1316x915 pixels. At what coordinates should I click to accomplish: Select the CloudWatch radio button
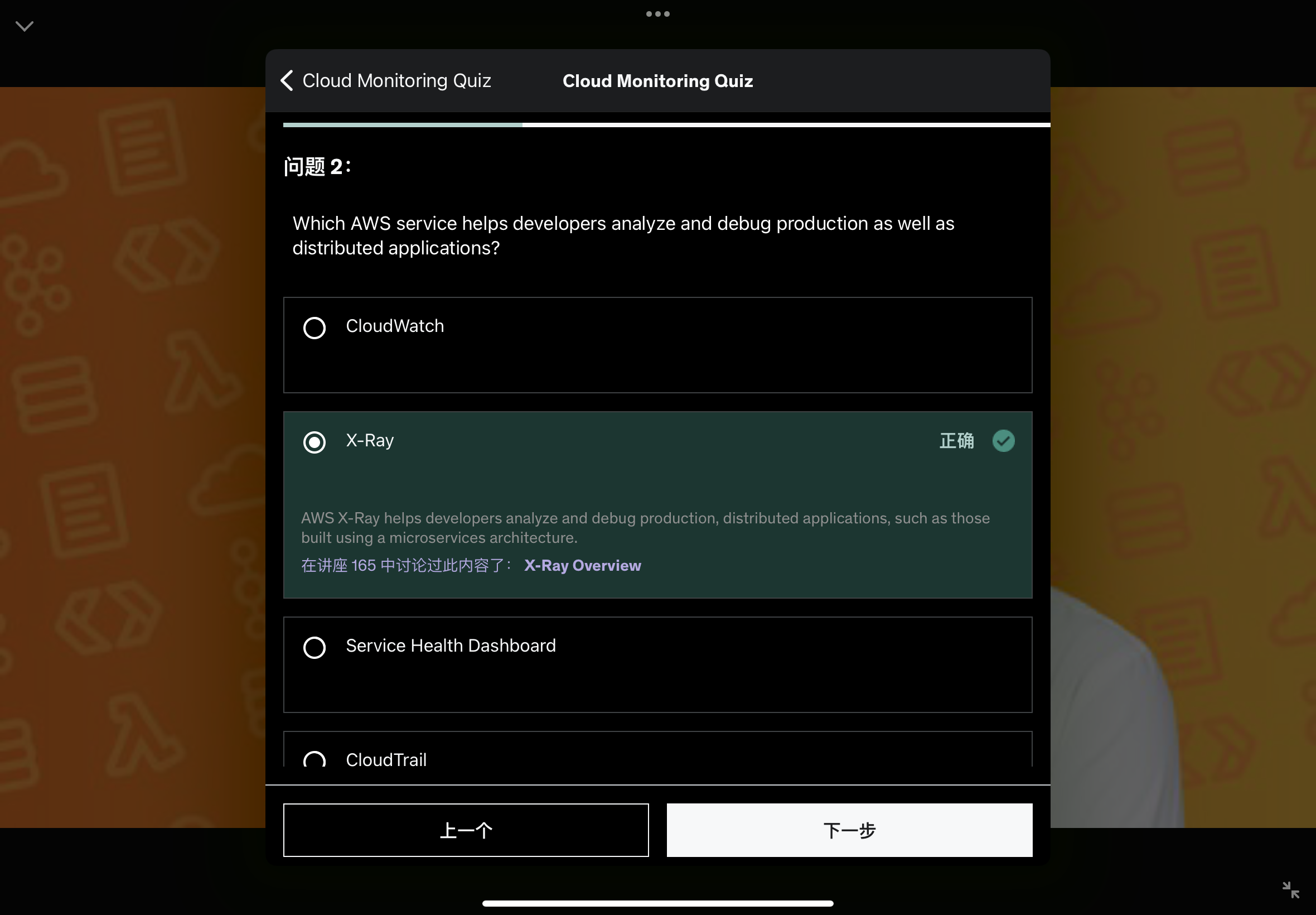pos(314,328)
